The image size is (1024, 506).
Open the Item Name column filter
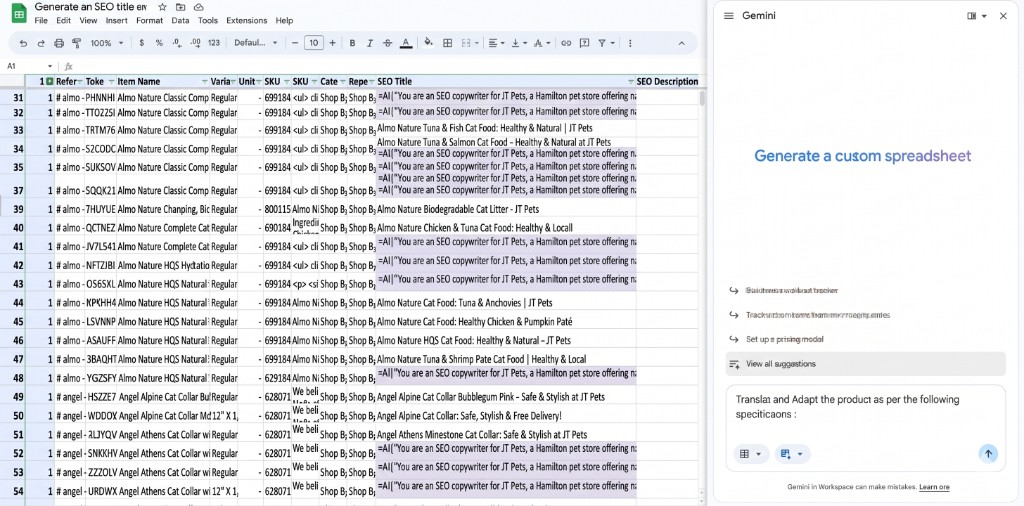tap(205, 82)
